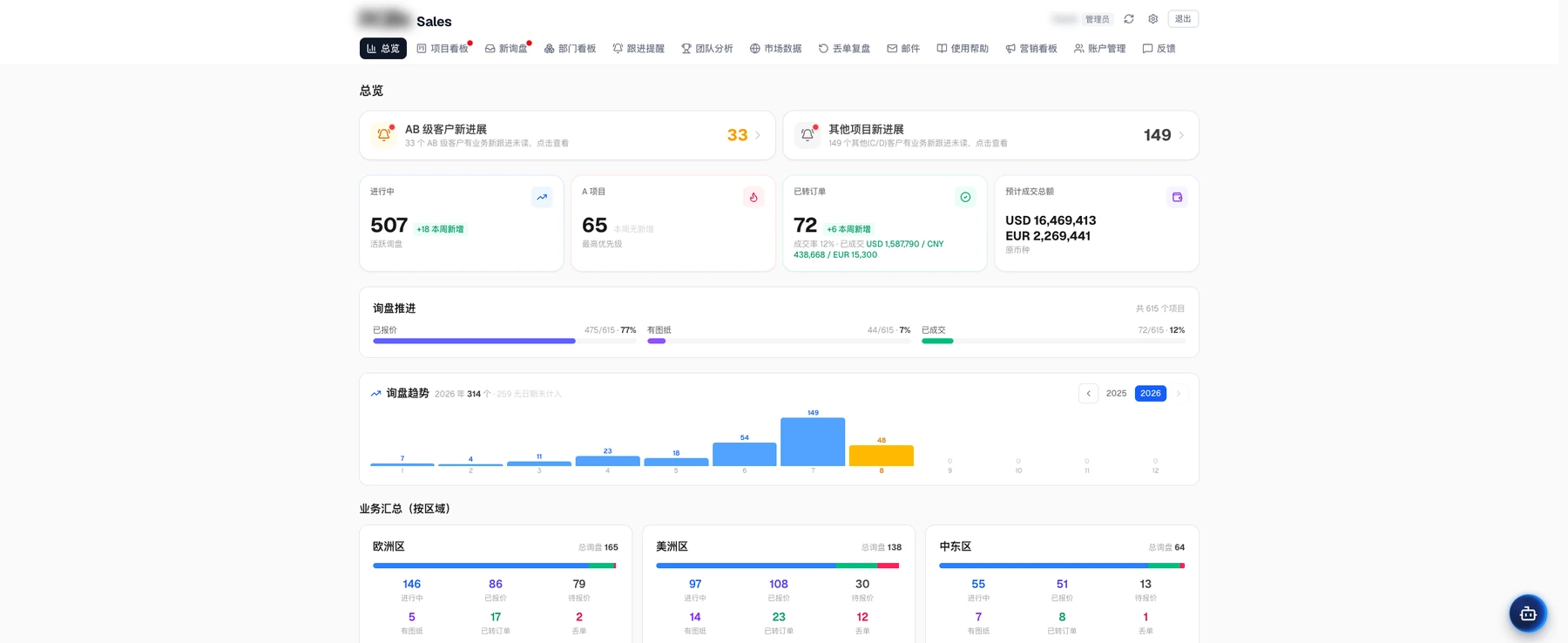Go to previous year with left chevron

pyautogui.click(x=1088, y=394)
